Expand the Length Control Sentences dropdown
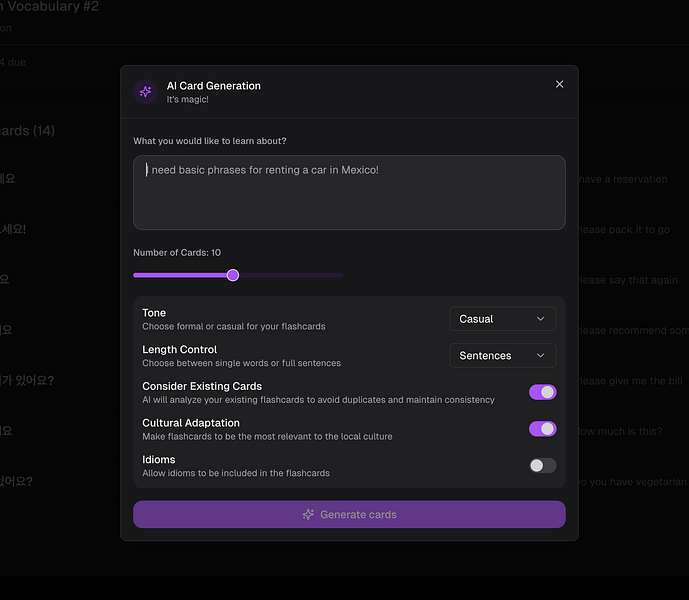 pos(502,356)
